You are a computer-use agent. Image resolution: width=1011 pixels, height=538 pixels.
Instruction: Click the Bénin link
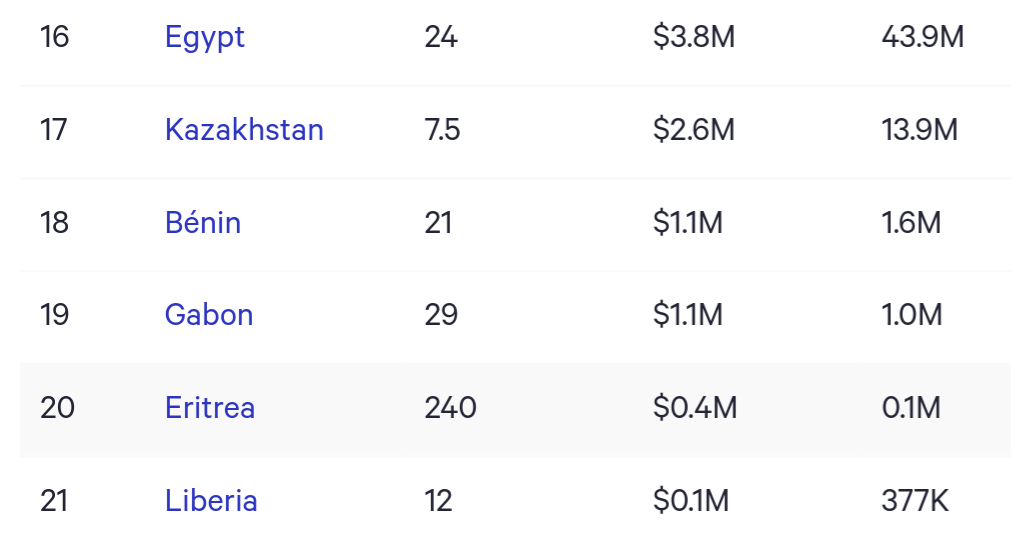203,222
